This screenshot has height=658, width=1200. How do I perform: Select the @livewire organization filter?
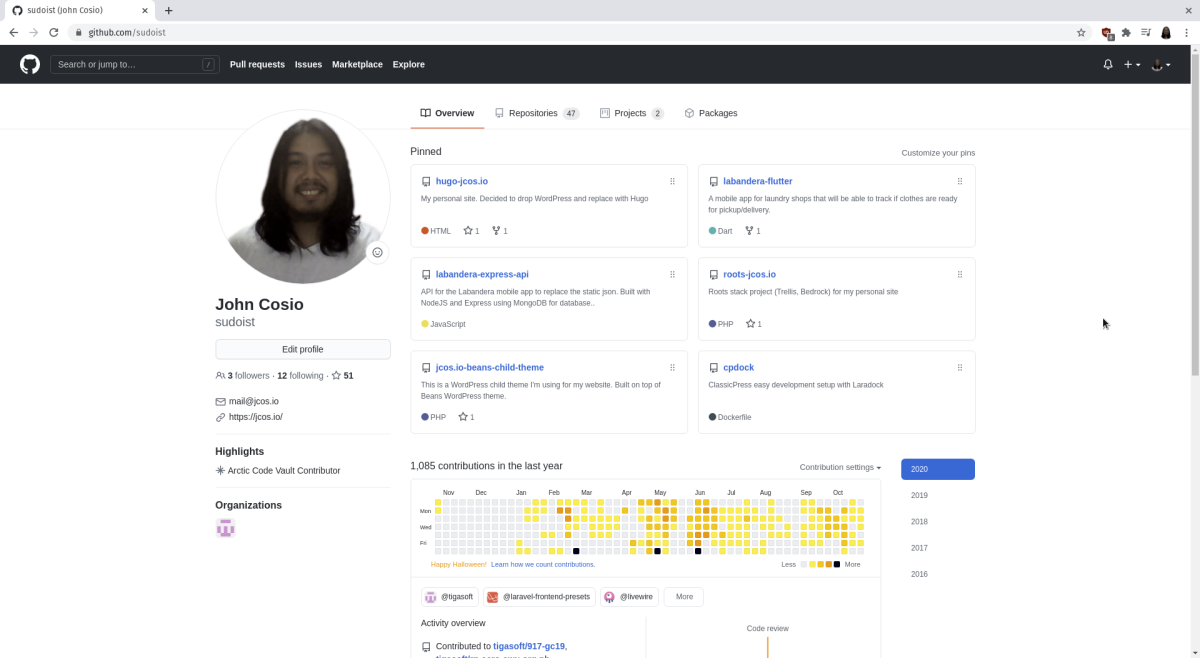point(629,596)
